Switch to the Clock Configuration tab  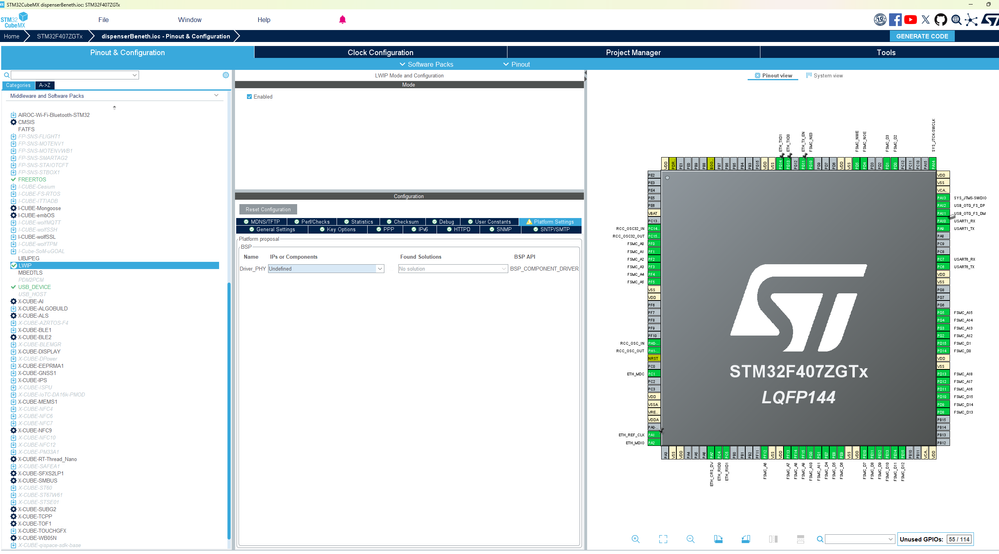click(x=380, y=52)
